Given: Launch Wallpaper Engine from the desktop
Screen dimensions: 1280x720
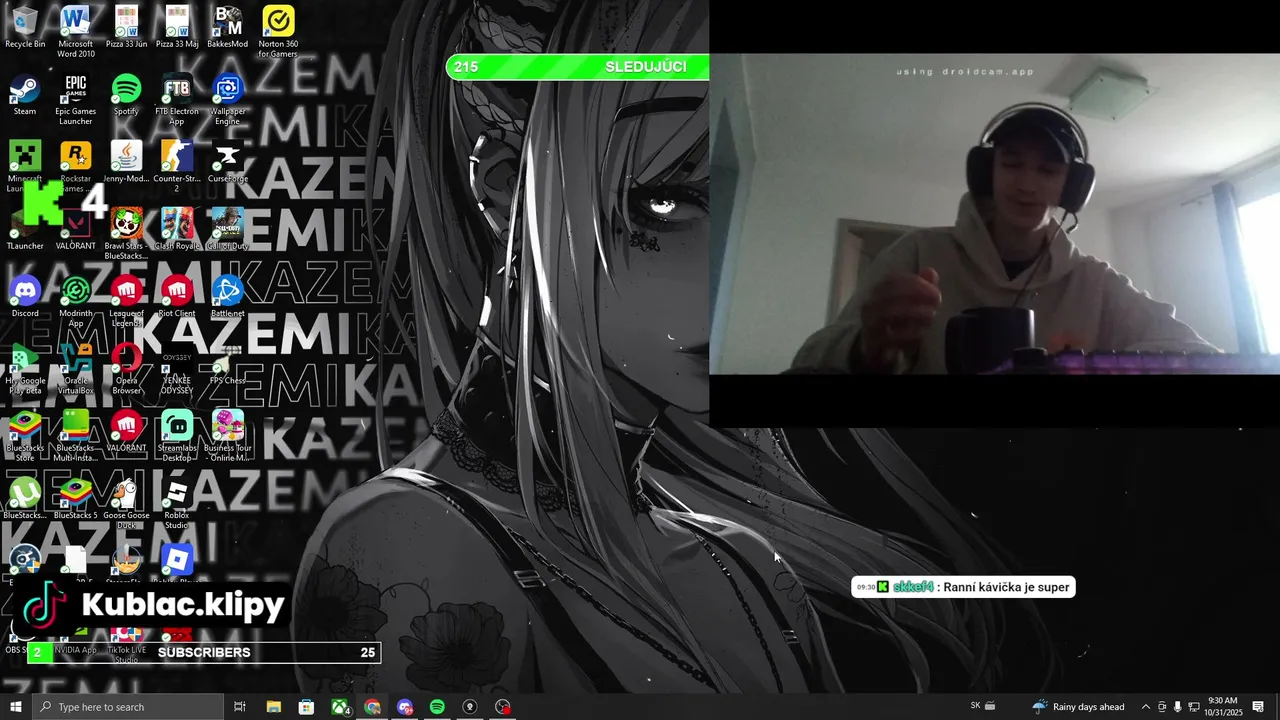Looking at the screenshot, I should pyautogui.click(x=228, y=99).
